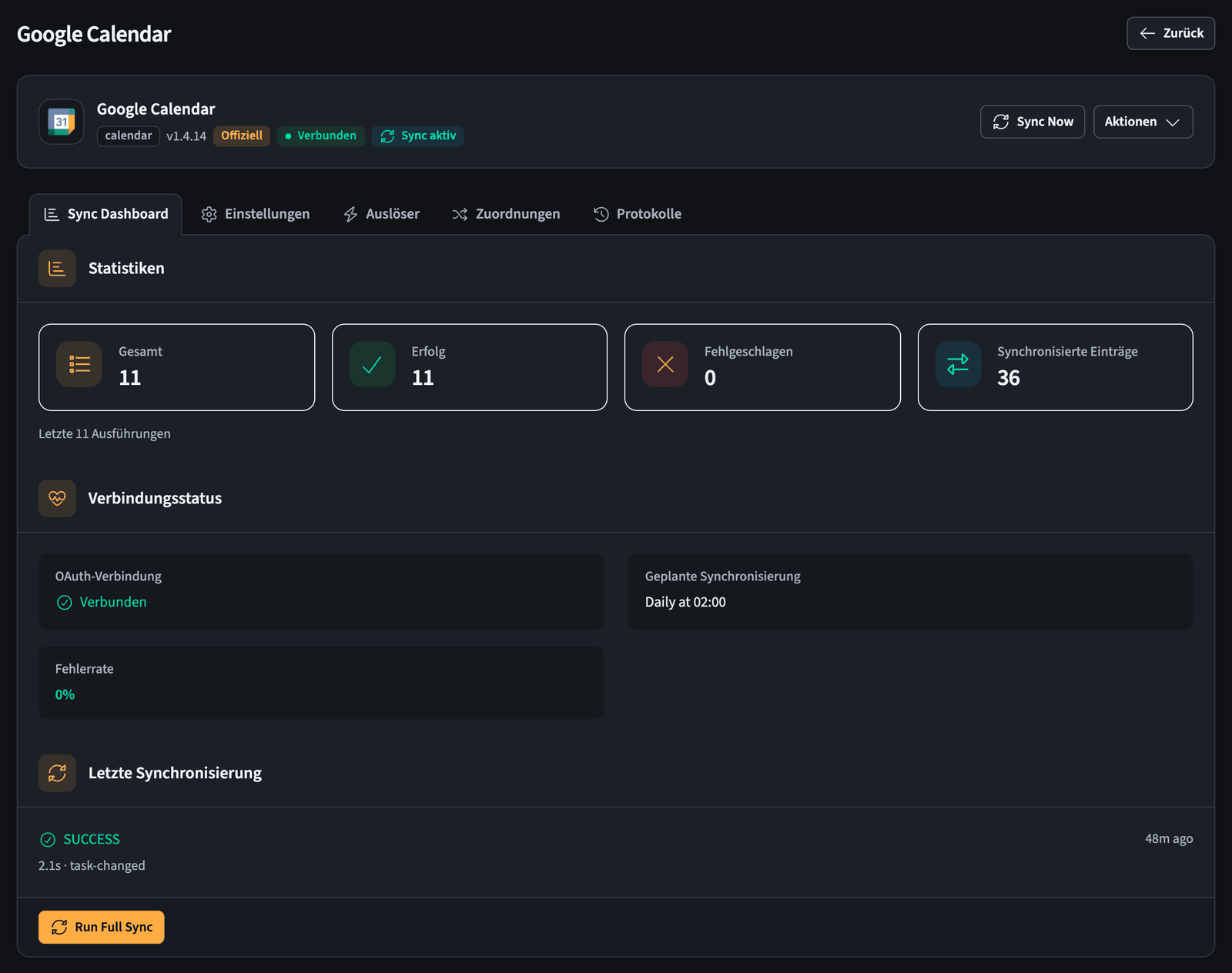1232x973 pixels.
Task: Click the Synchronisierte Einträge arrows icon
Action: click(x=958, y=364)
